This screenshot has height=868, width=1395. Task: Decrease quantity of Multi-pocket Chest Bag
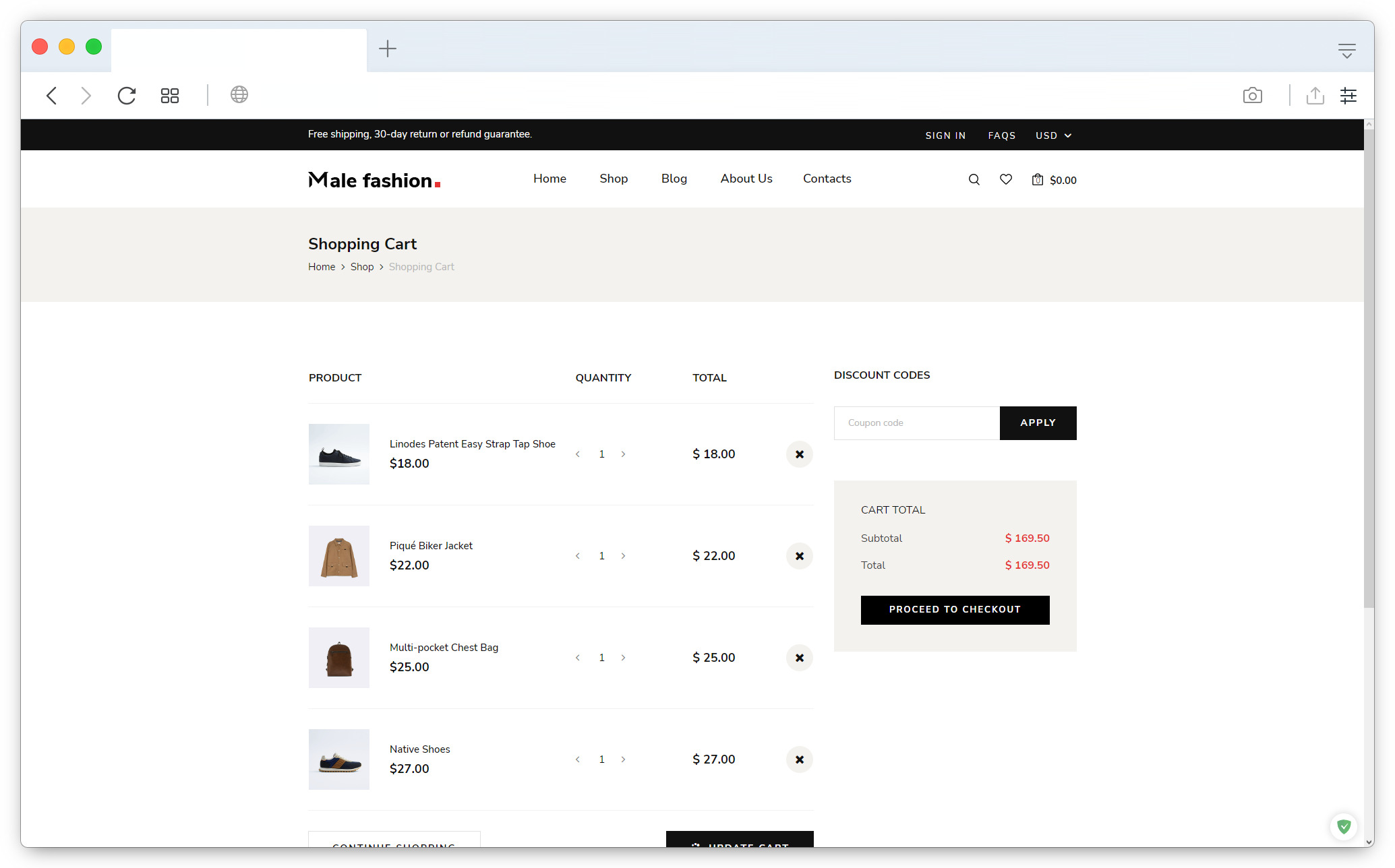coord(578,658)
